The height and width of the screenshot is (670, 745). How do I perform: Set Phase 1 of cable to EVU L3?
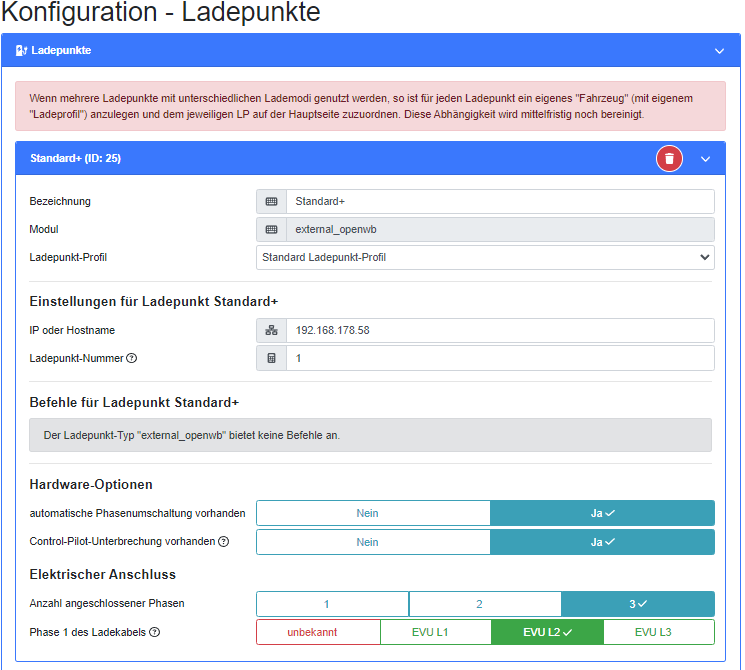point(659,632)
